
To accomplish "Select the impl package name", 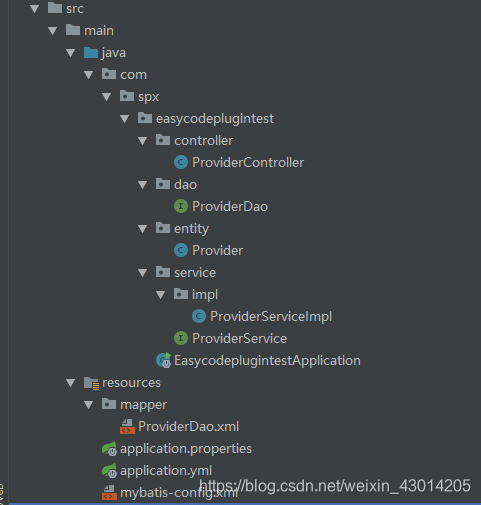I will point(205,295).
